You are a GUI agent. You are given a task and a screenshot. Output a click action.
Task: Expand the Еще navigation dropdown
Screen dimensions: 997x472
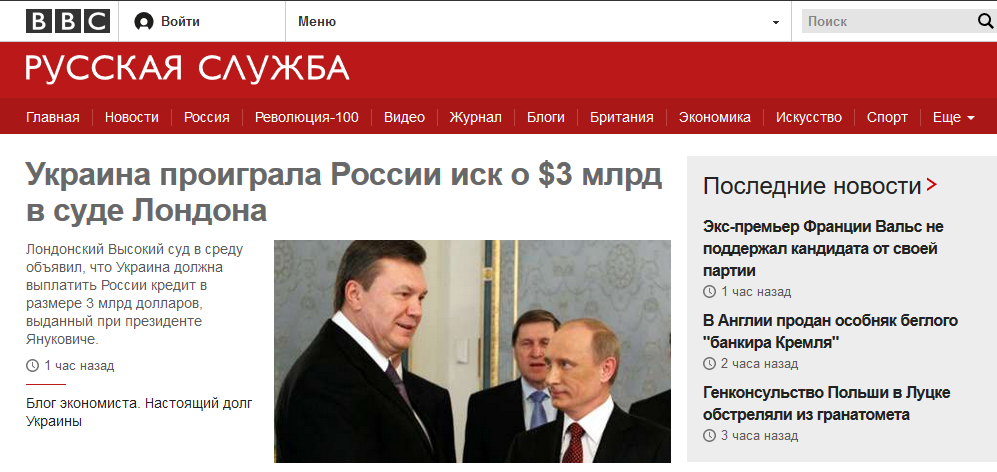pos(953,118)
